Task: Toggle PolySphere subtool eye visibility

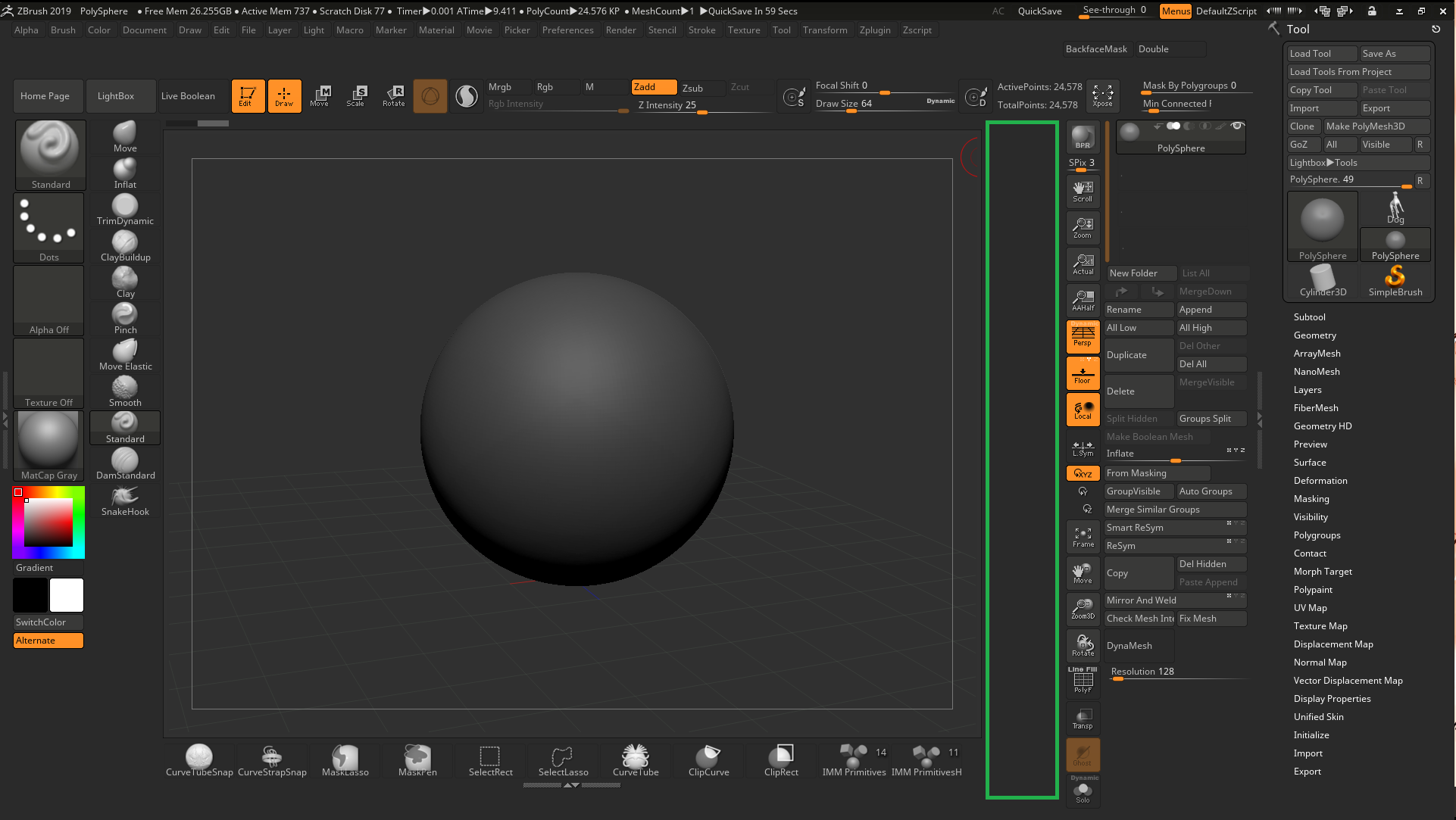Action: click(1237, 126)
